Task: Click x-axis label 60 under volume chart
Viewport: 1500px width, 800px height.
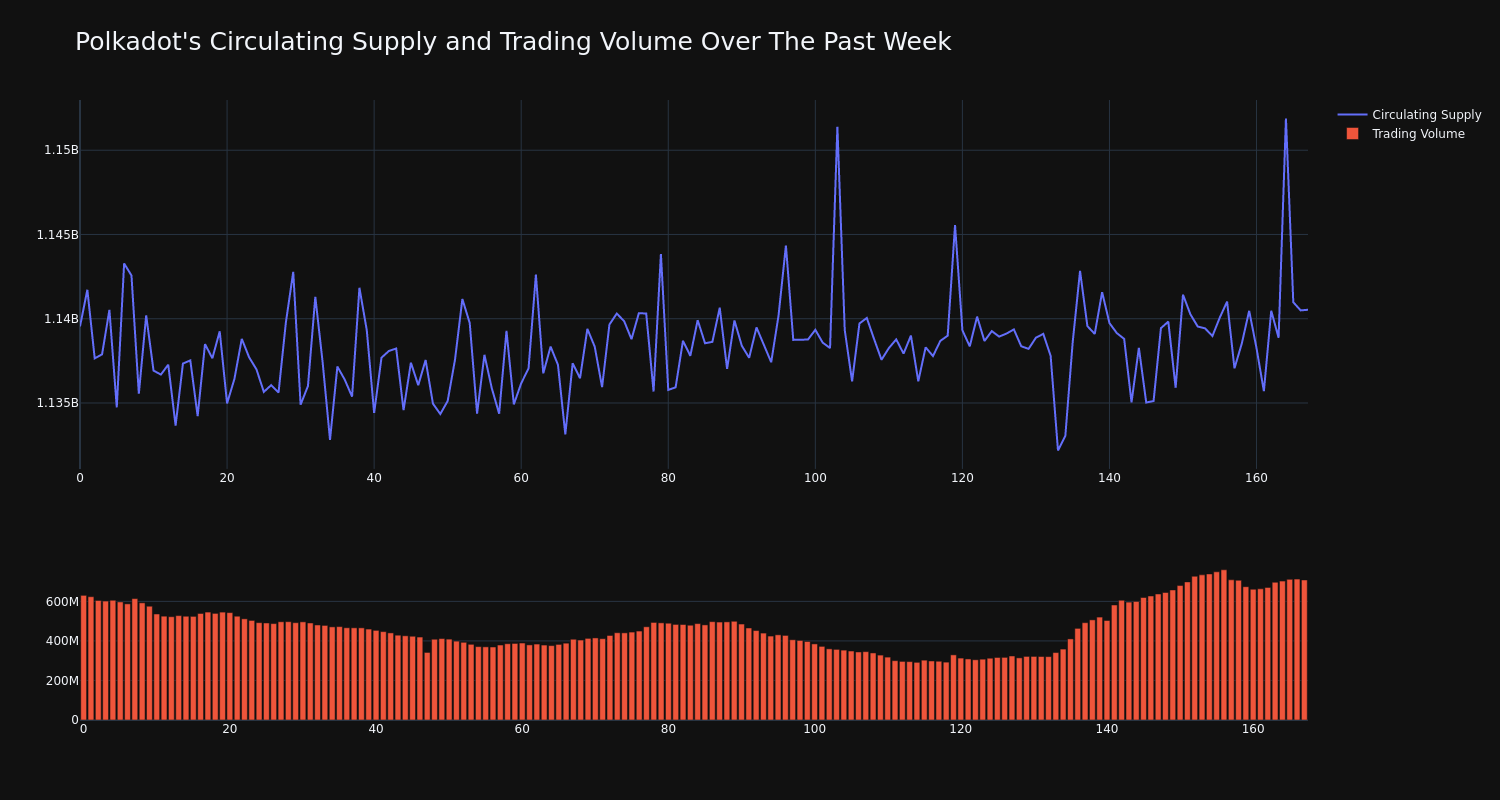Action: coord(522,729)
